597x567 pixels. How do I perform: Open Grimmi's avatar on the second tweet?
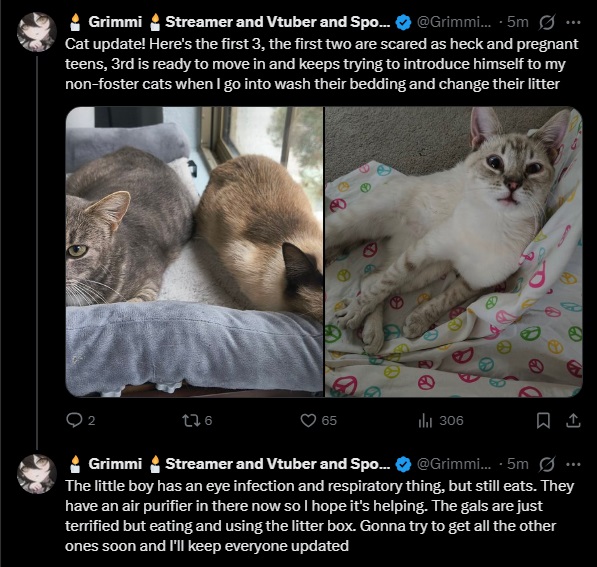(x=37, y=474)
